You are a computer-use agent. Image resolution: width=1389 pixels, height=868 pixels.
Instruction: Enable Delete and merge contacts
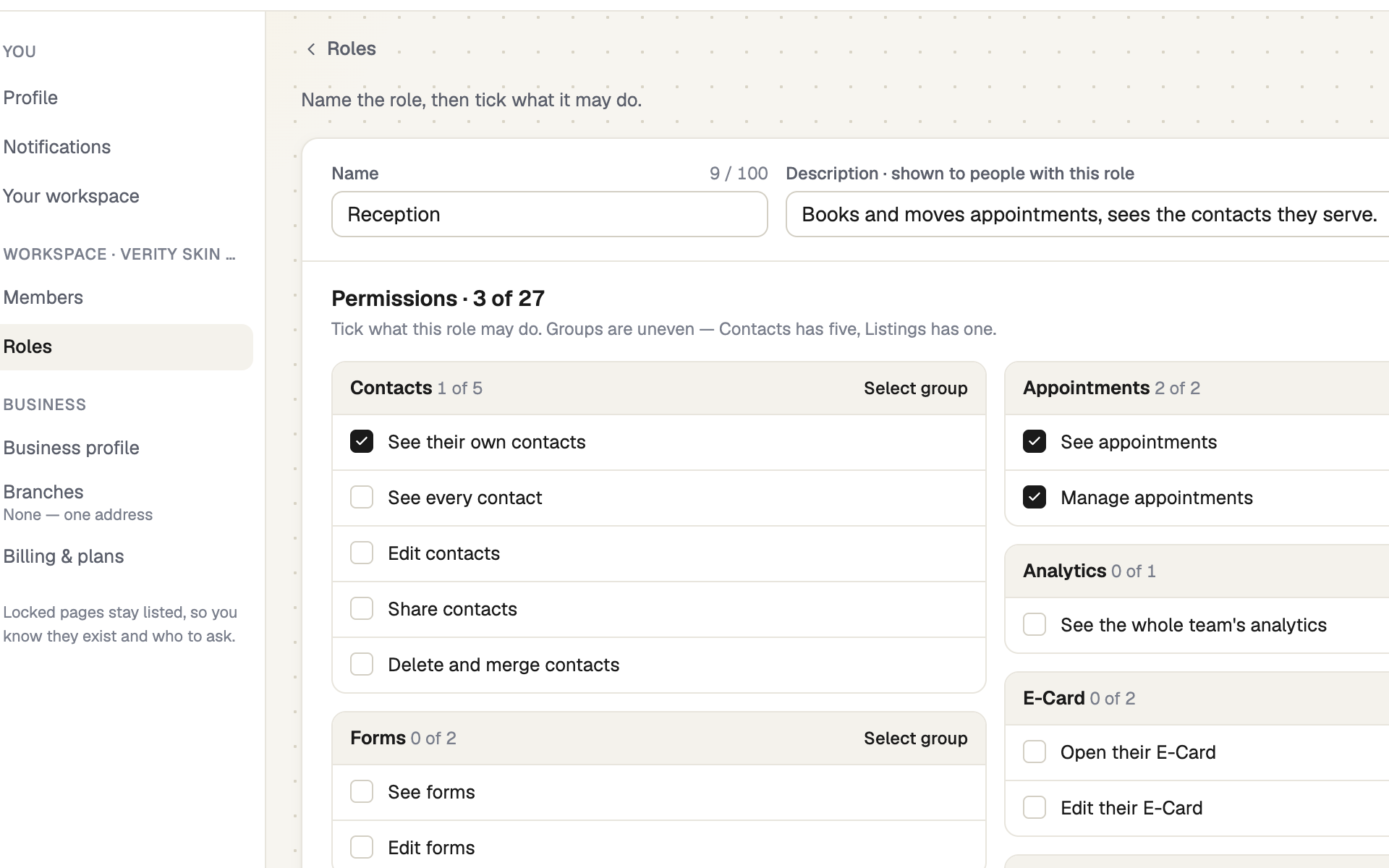click(x=362, y=664)
